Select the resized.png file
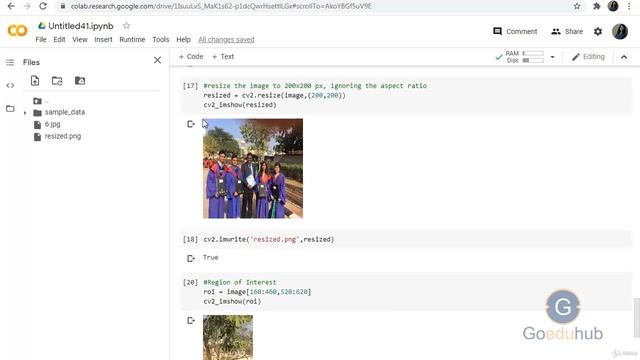Viewport: 640px width, 360px height. 62,136
